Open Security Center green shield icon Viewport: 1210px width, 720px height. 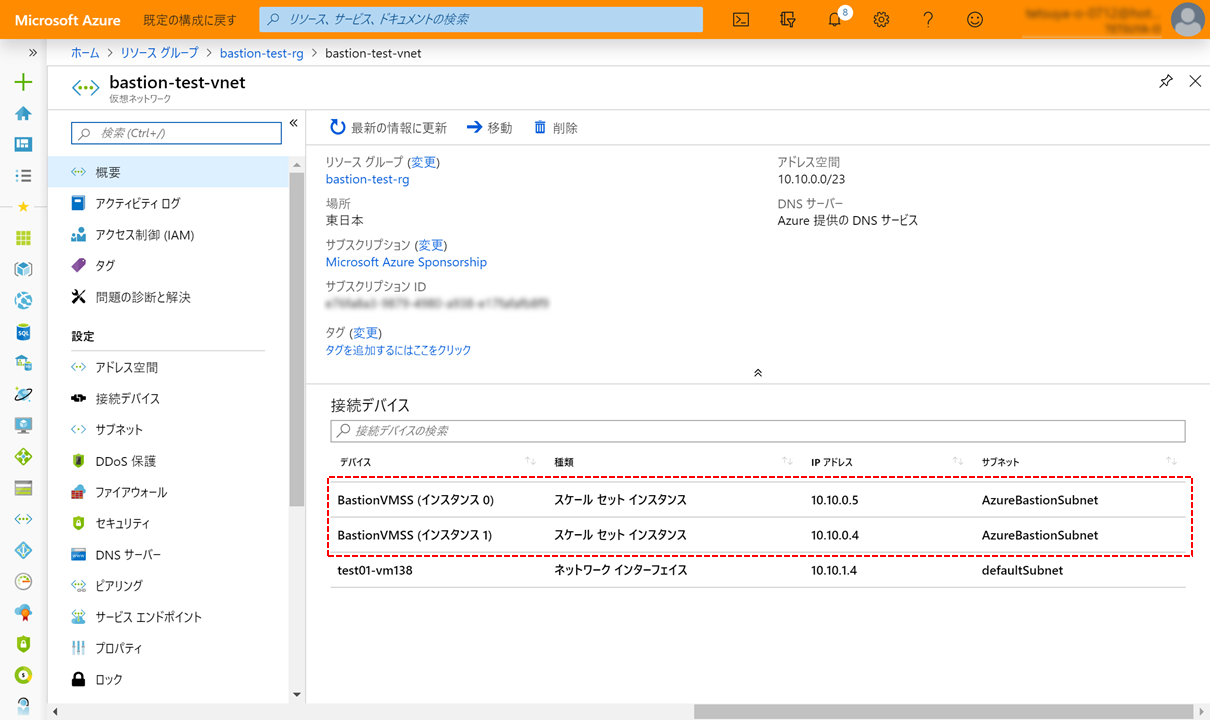[x=23, y=644]
